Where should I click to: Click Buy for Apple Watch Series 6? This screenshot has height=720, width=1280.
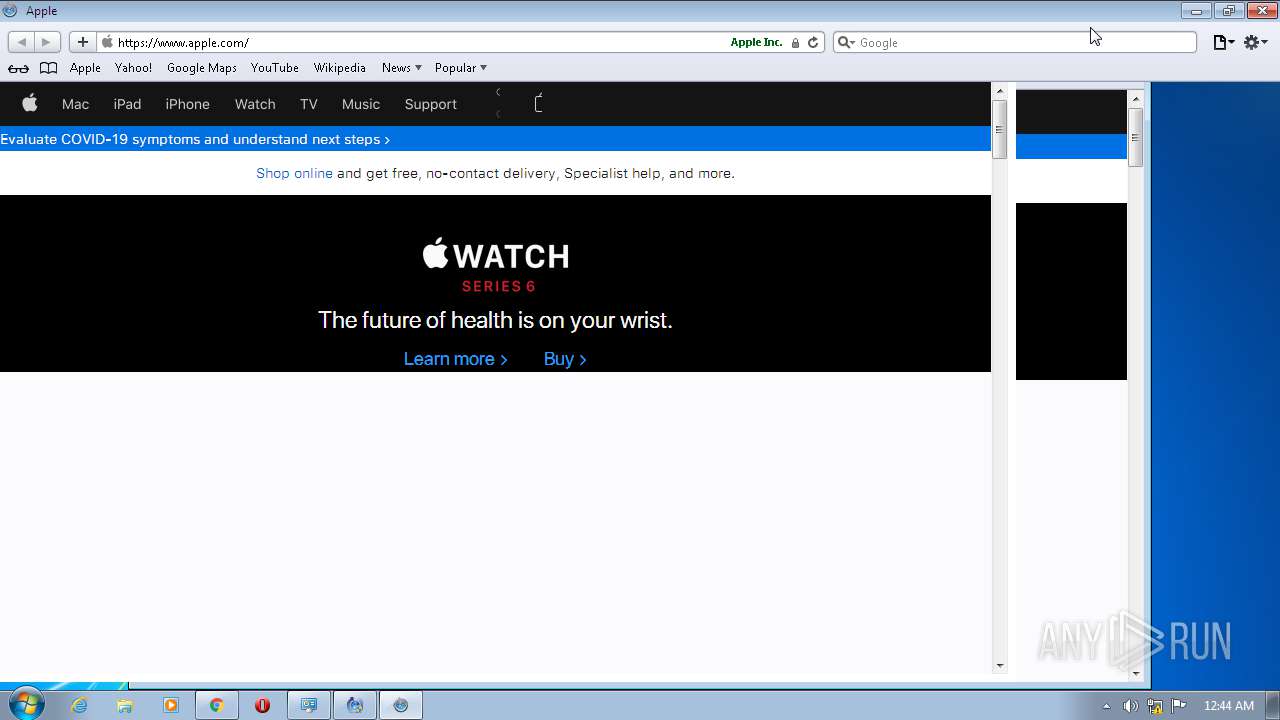(565, 359)
